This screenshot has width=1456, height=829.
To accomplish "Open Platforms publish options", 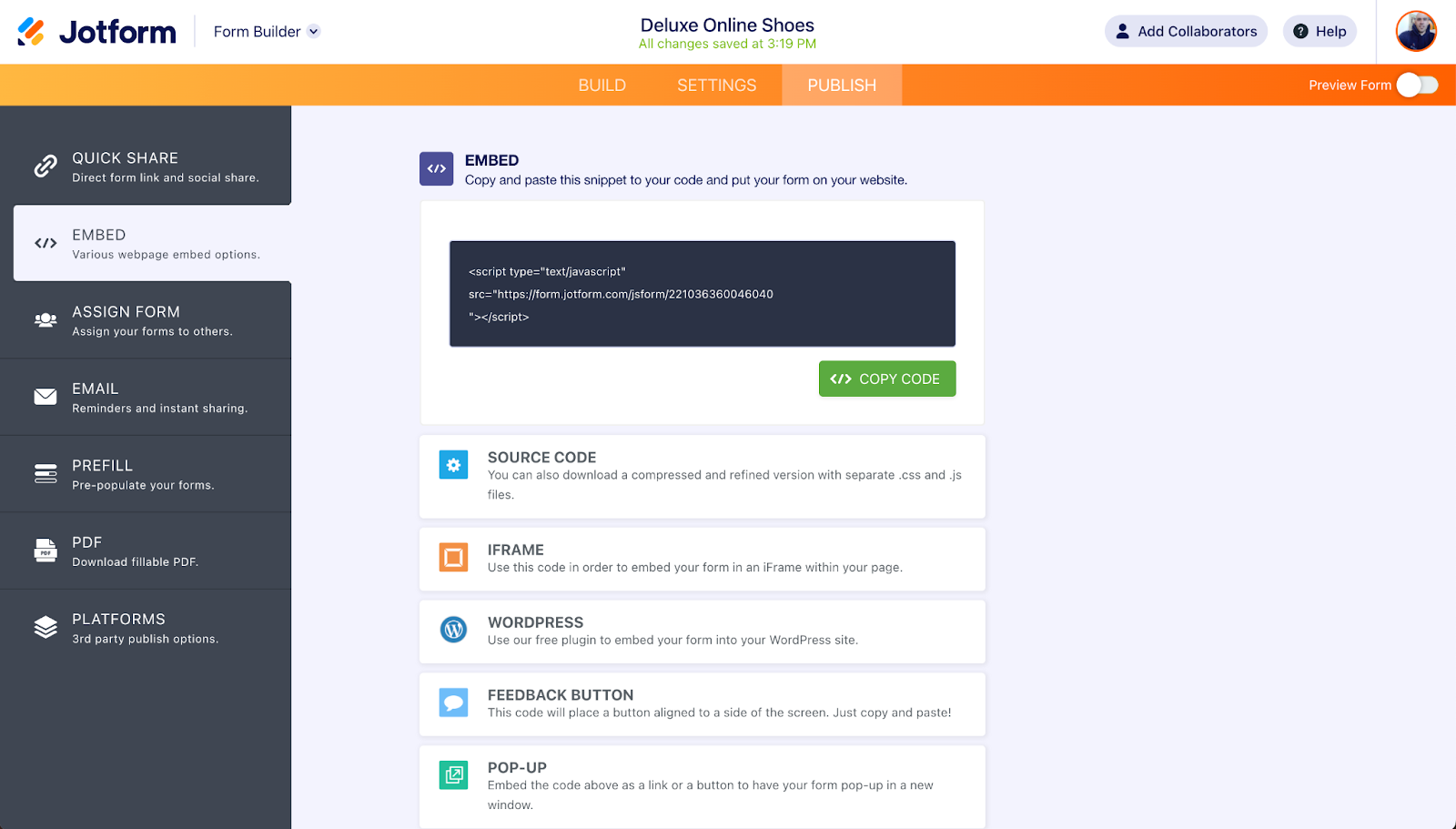I will click(x=146, y=628).
